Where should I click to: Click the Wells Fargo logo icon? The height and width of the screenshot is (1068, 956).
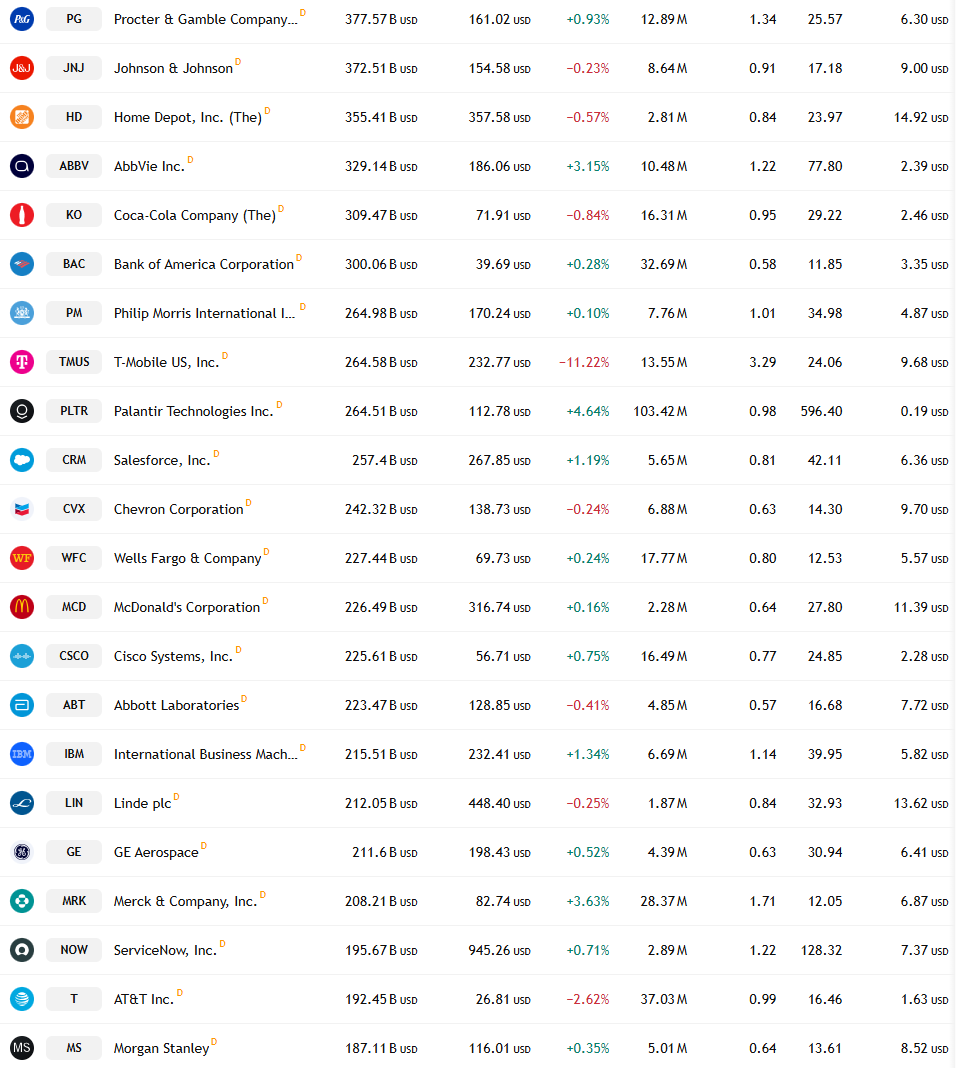tap(22, 559)
